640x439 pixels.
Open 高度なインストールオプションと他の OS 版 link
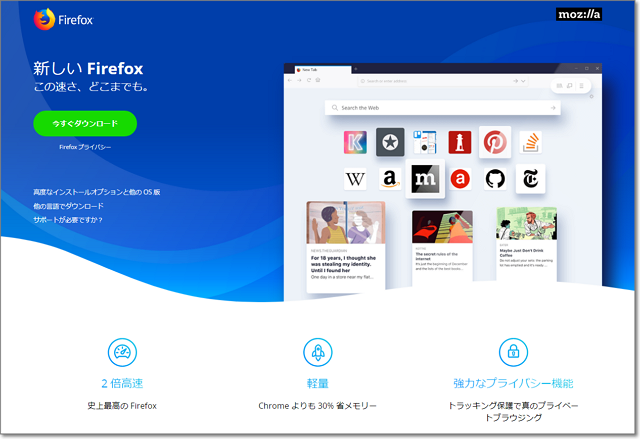click(96, 191)
